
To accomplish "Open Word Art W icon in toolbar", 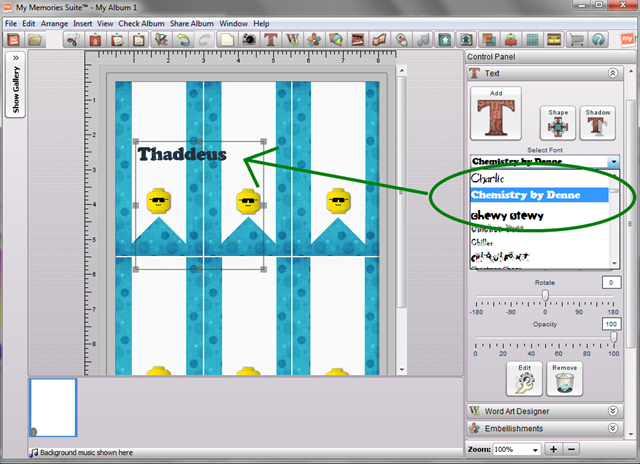I will 292,40.
